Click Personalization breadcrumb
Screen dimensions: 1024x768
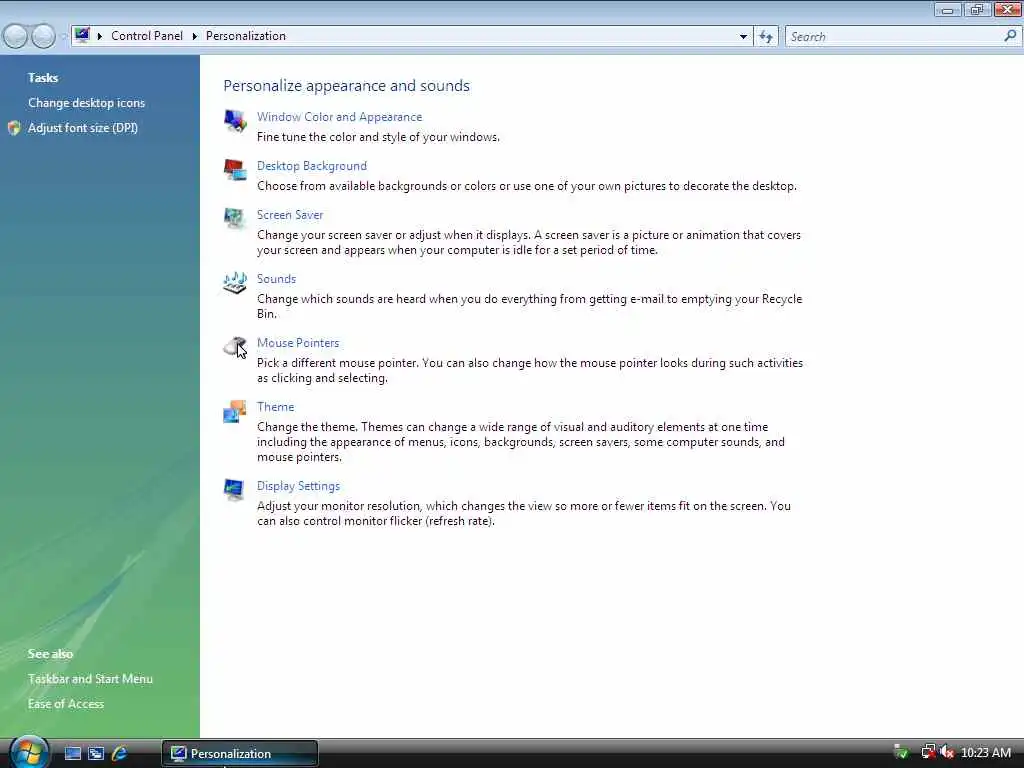(246, 36)
